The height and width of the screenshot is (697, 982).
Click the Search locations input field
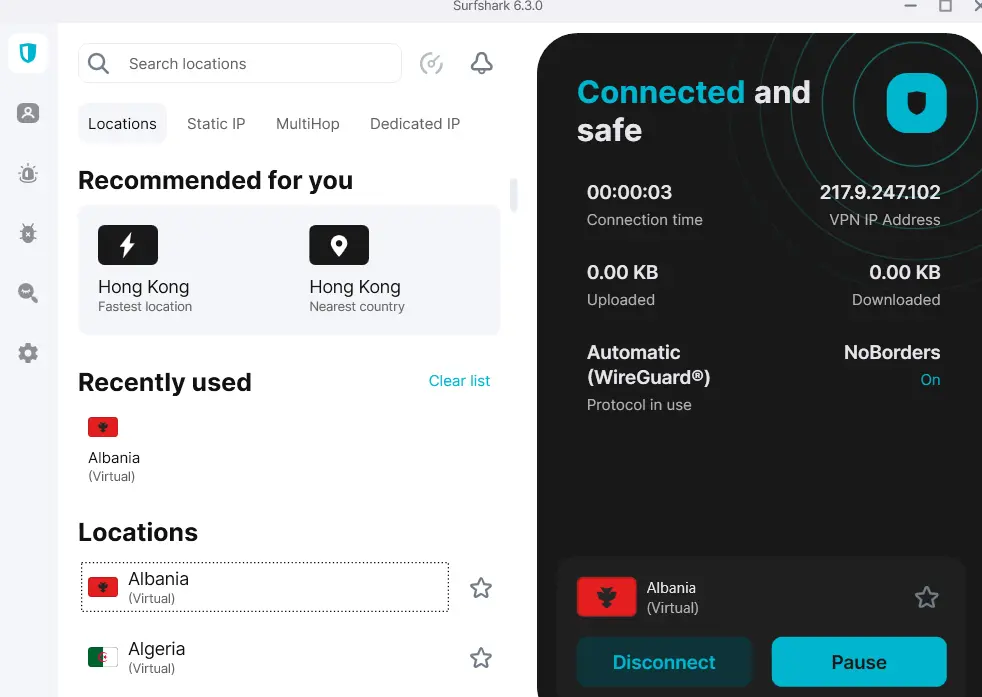click(240, 63)
